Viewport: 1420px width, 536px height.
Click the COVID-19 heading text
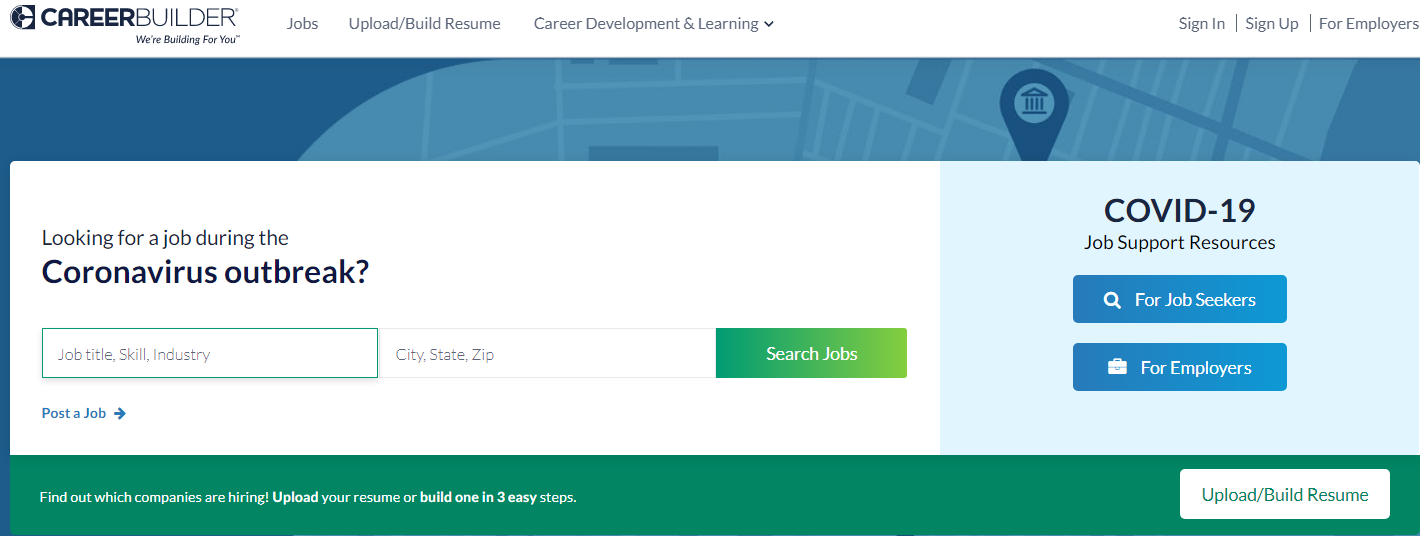click(x=1179, y=210)
